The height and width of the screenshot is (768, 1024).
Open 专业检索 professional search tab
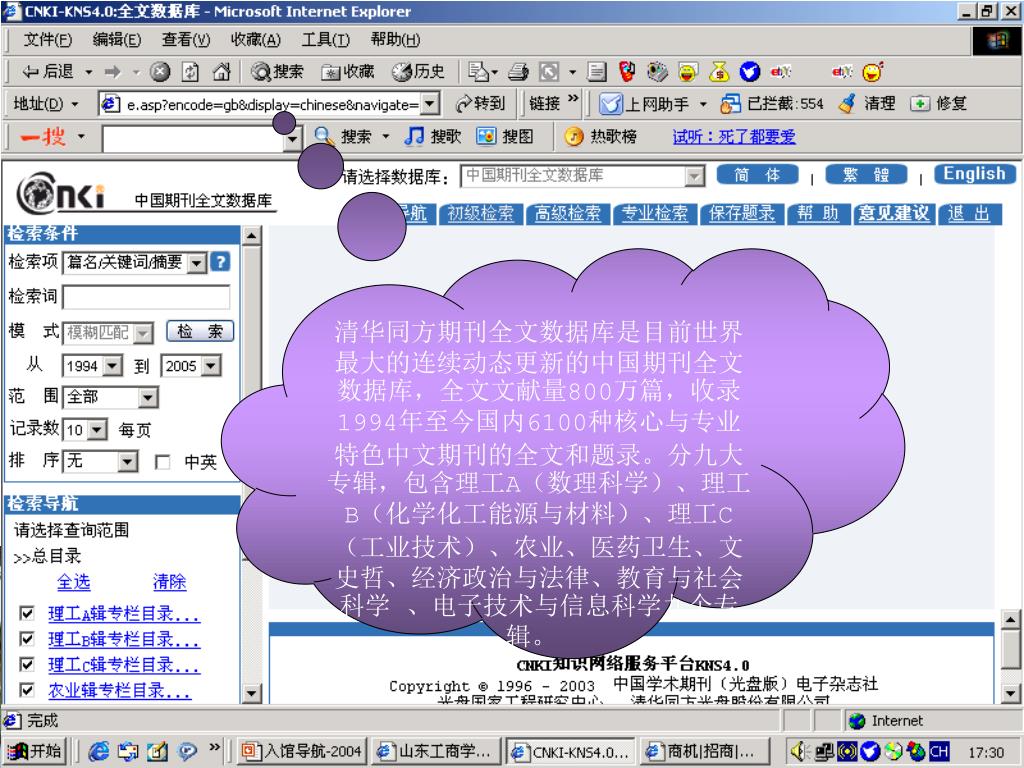[654, 214]
